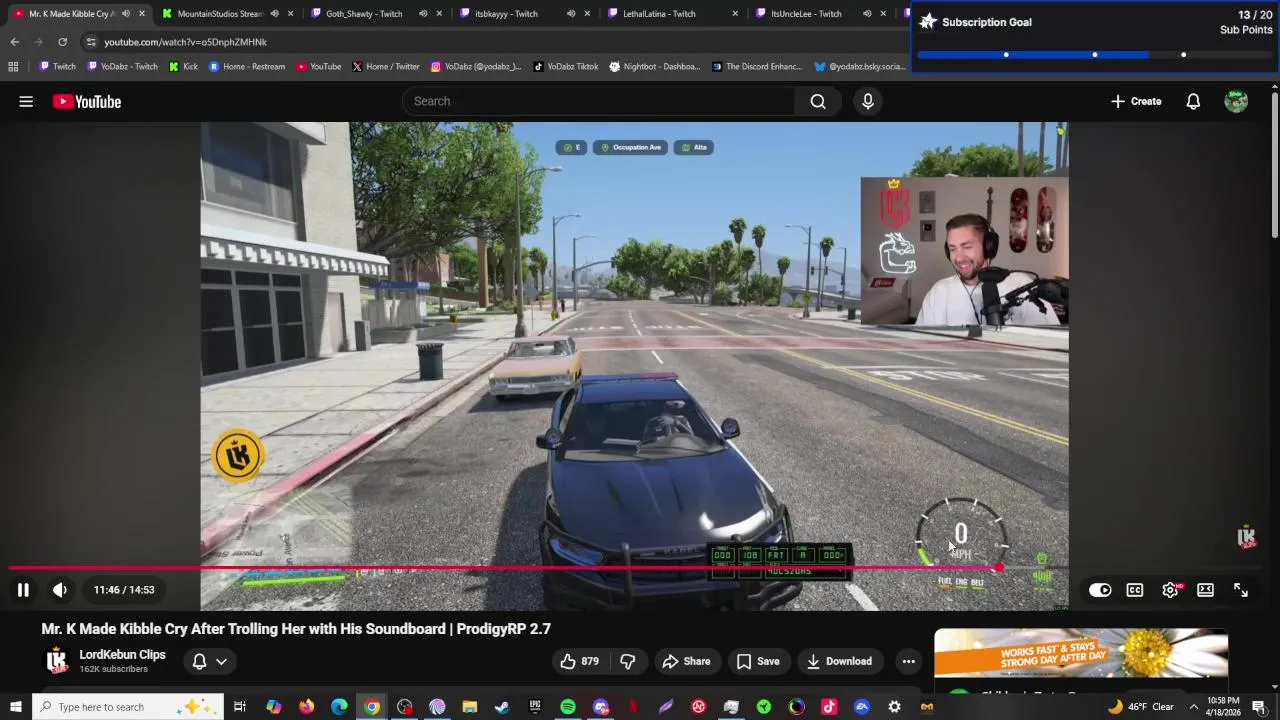Mute audio on Goth_Shawty tab

point(422,14)
